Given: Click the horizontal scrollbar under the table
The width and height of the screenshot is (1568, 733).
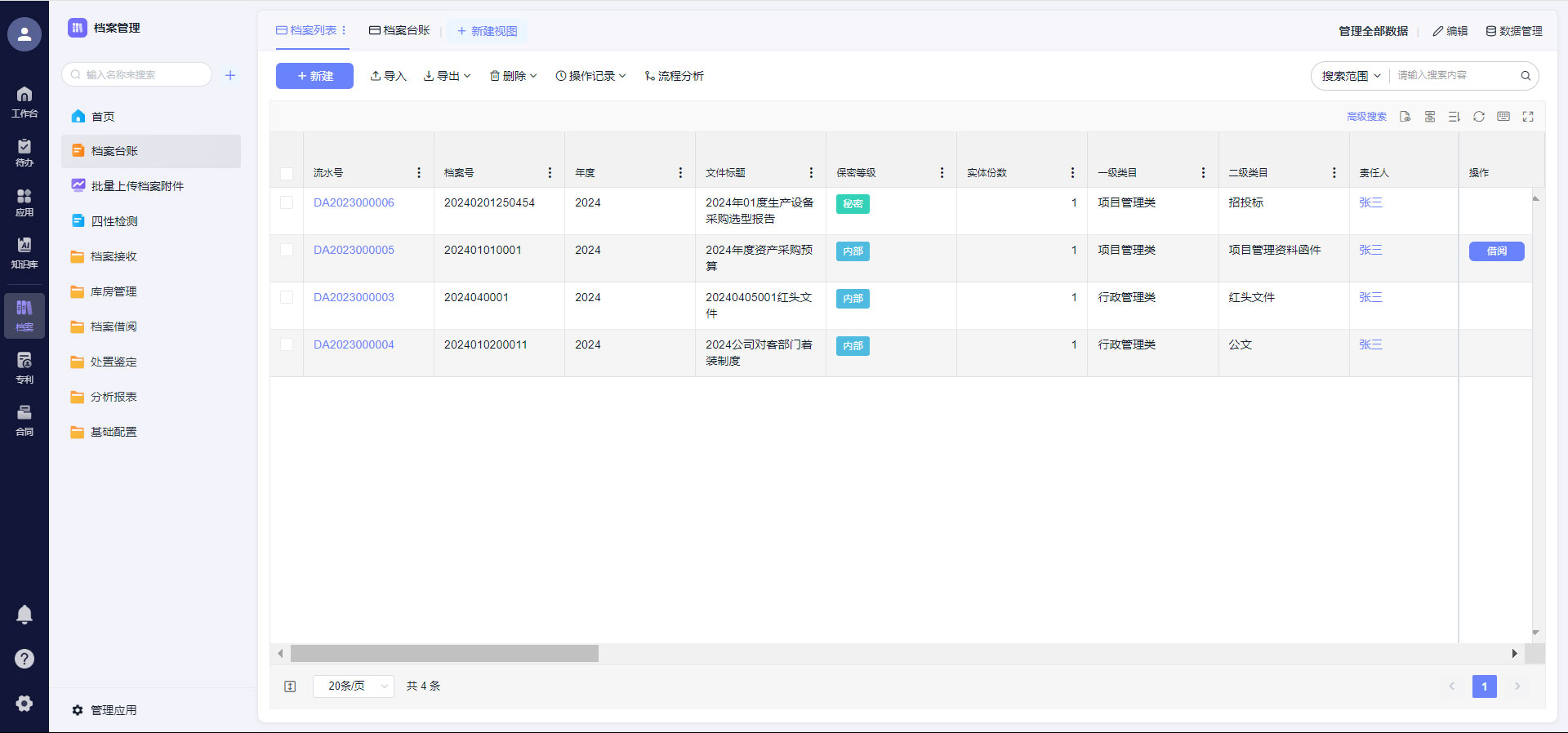Looking at the screenshot, I should (x=444, y=654).
